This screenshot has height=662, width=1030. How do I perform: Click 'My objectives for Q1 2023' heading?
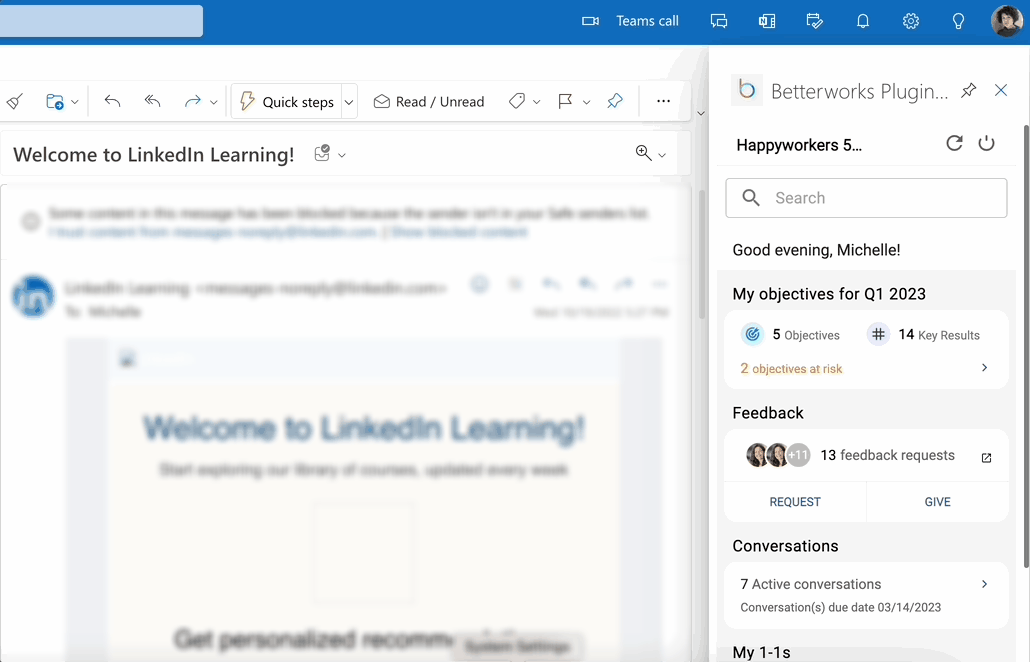(x=829, y=294)
